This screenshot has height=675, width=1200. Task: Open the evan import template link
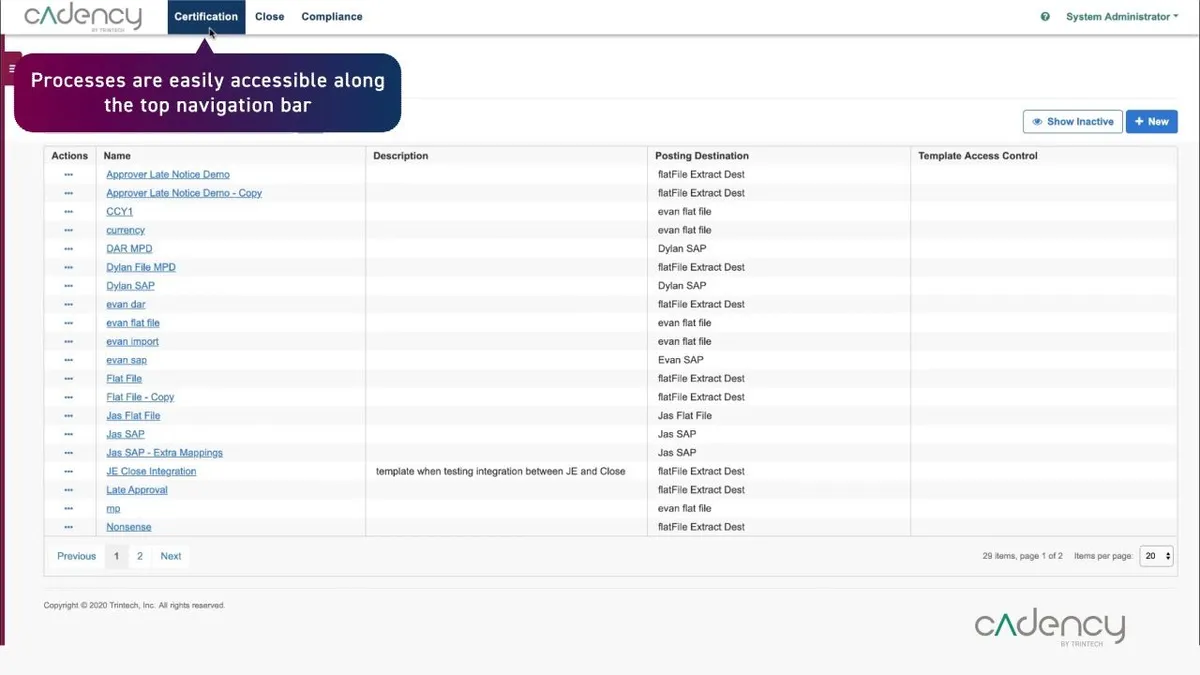[132, 341]
